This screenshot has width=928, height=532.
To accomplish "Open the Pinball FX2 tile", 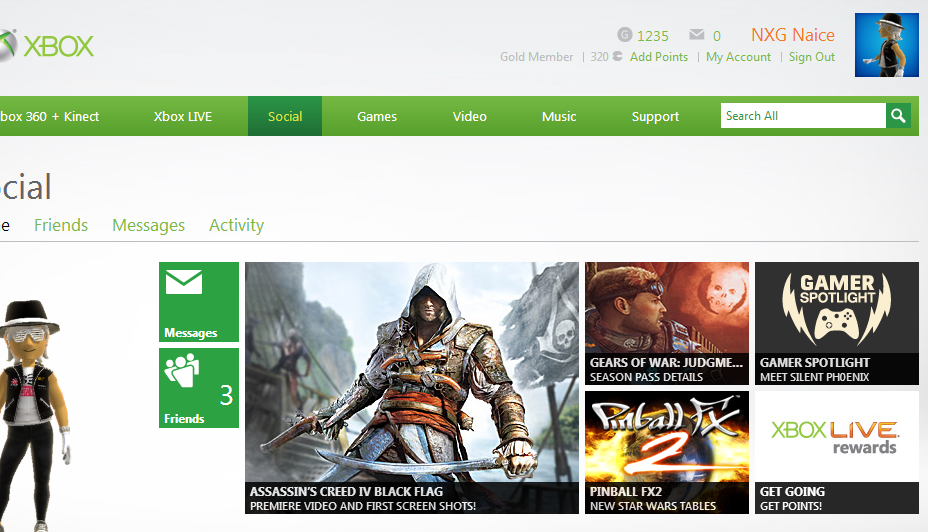I will (x=667, y=452).
